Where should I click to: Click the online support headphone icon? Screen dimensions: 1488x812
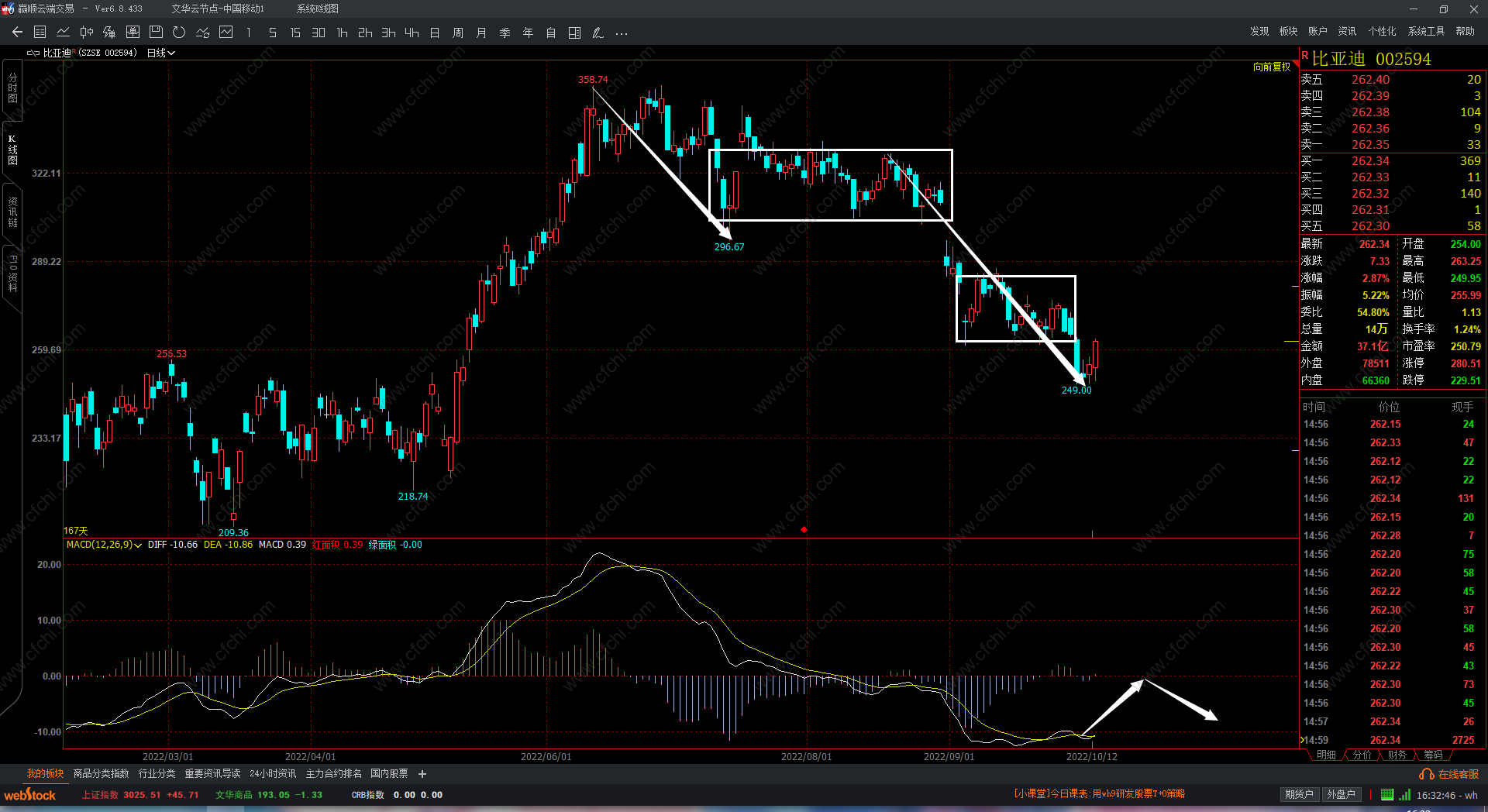1426,774
